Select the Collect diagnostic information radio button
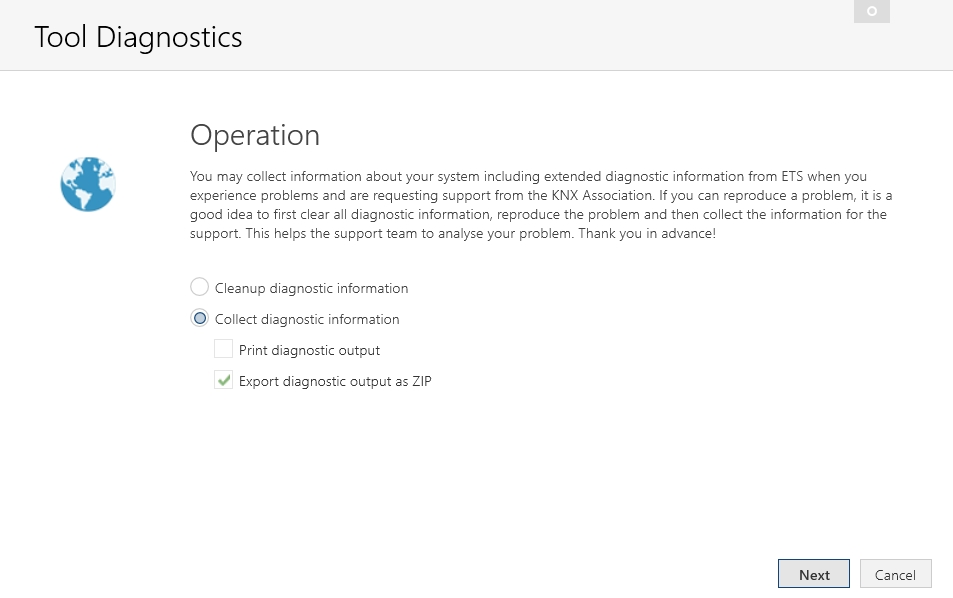The width and height of the screenshot is (953, 598). (199, 318)
